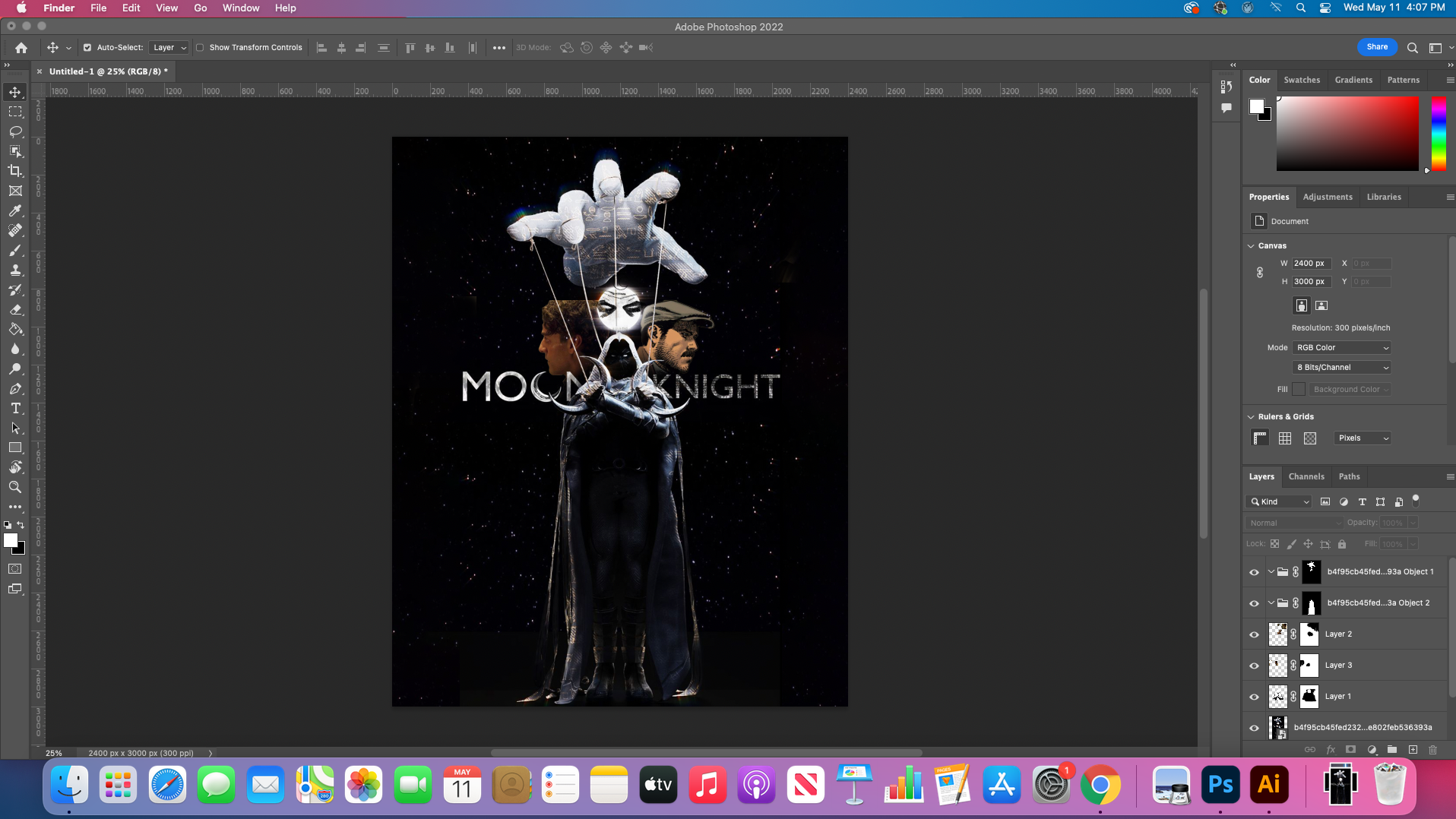
Task: Select the Crop tool
Action: point(15,171)
